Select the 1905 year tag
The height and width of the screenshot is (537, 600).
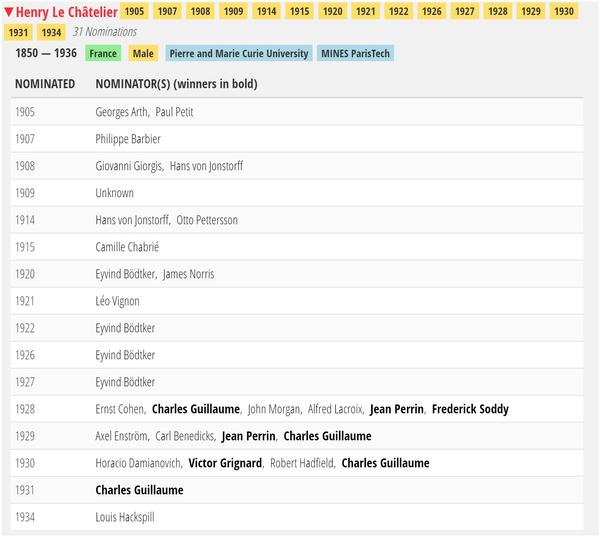coord(134,11)
